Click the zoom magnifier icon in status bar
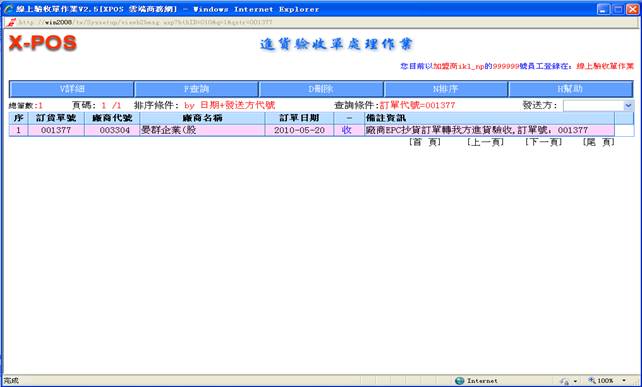 592,380
